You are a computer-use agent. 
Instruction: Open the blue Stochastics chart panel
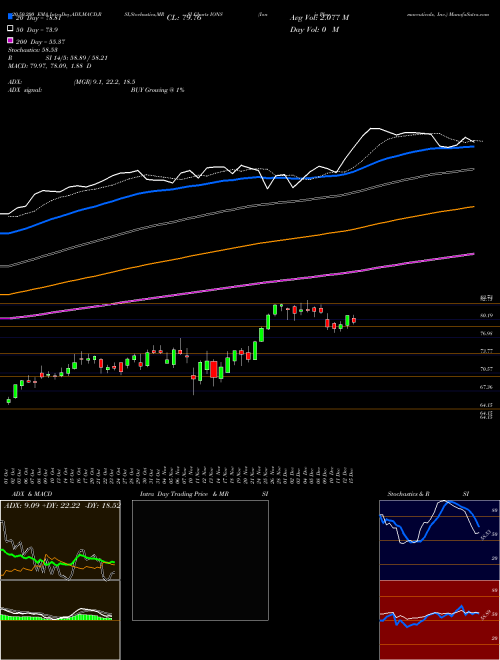click(439, 540)
